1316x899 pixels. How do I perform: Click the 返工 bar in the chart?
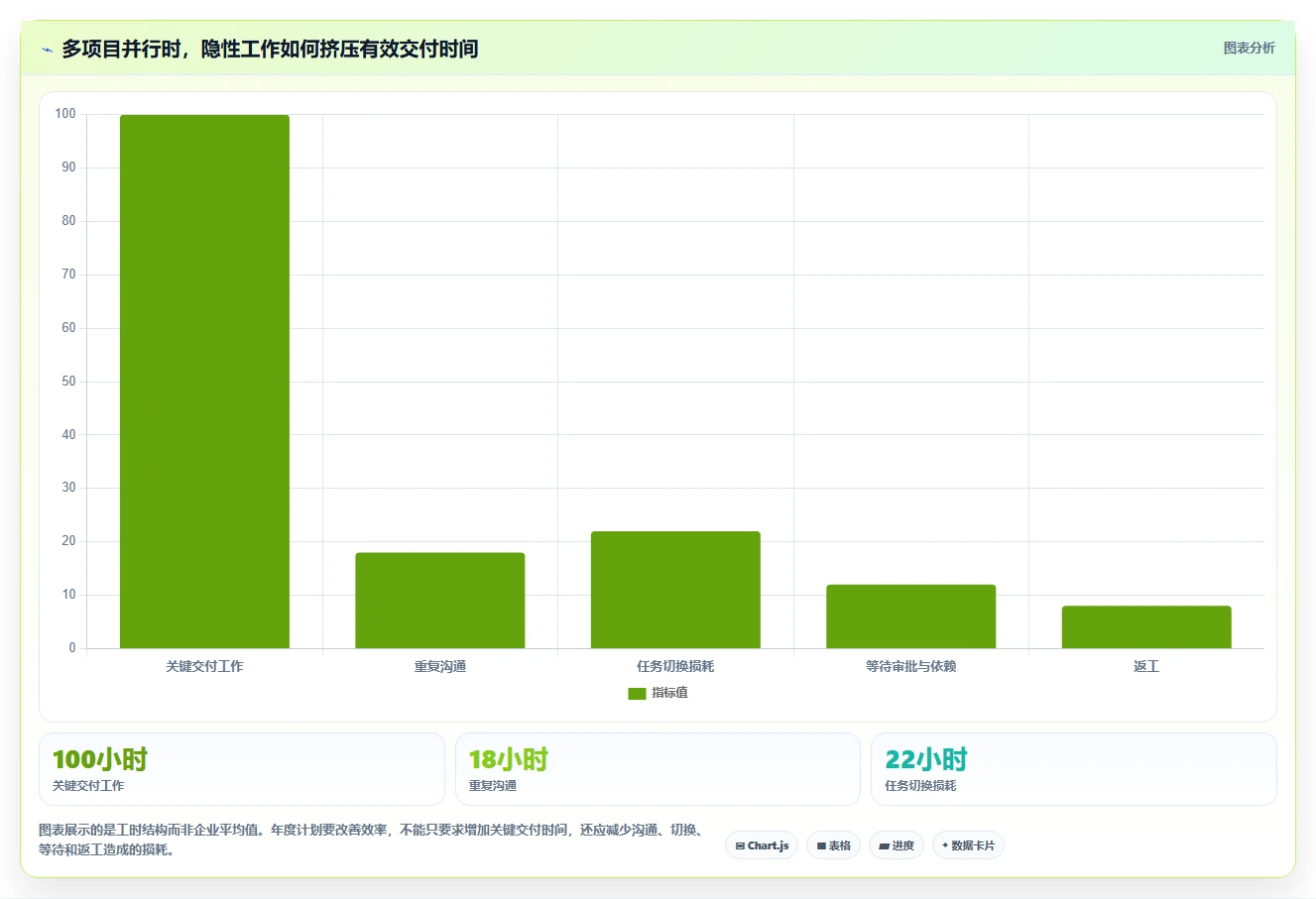click(1146, 627)
